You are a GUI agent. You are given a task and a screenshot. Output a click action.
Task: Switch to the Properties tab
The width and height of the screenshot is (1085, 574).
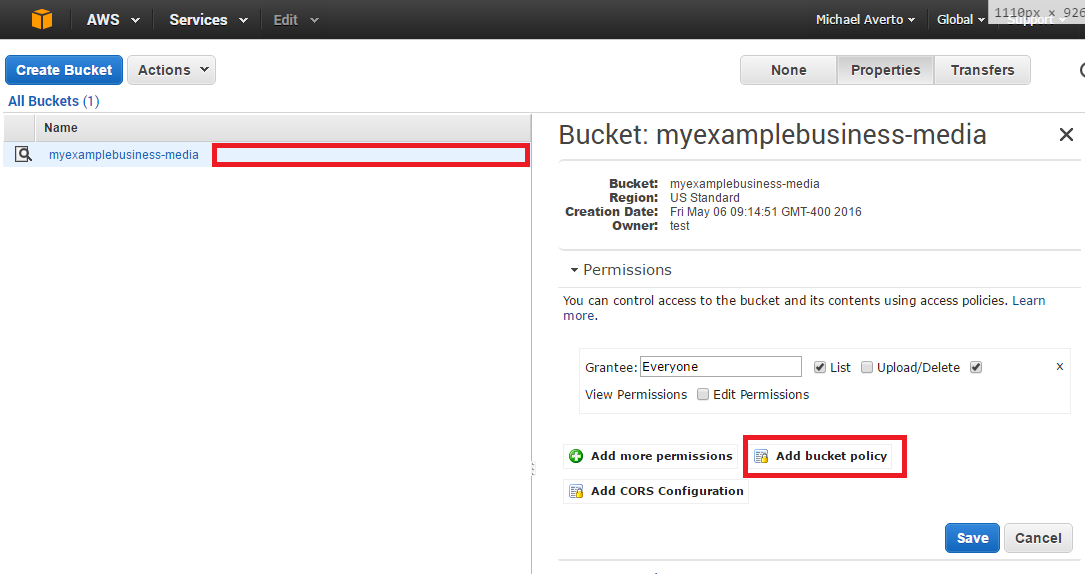coord(886,70)
